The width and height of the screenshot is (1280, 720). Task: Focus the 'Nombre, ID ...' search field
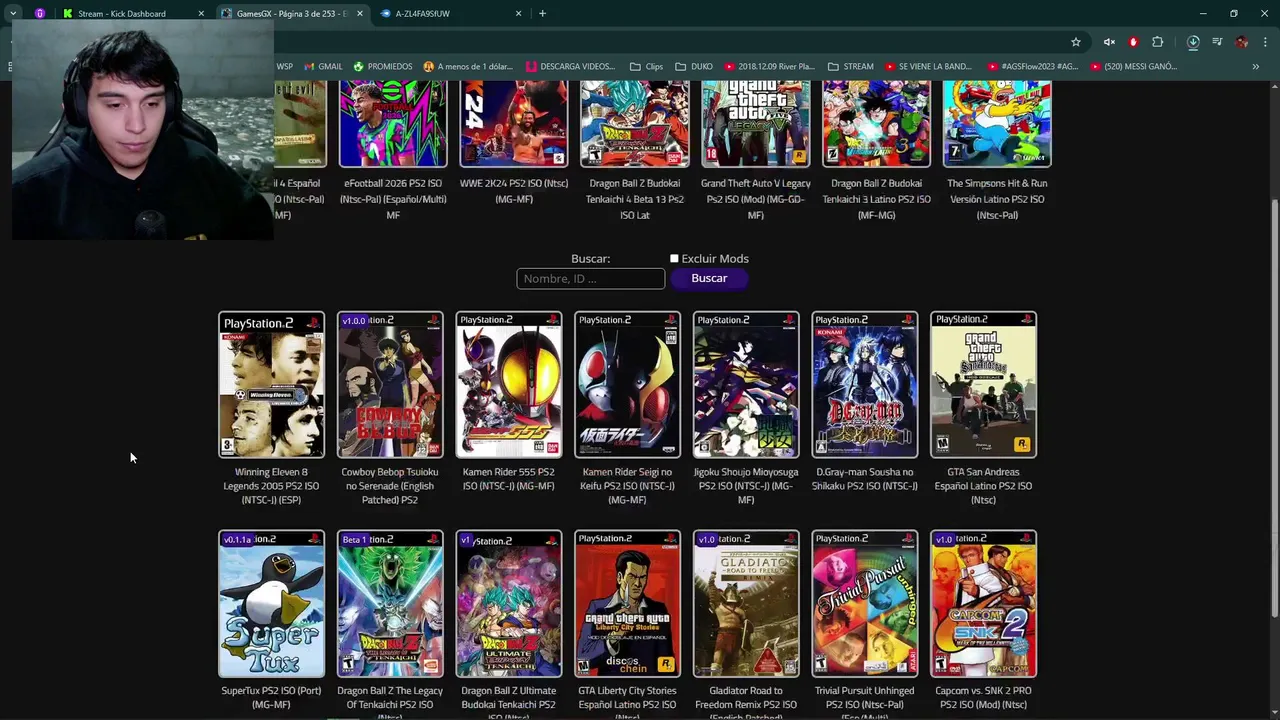[590, 278]
